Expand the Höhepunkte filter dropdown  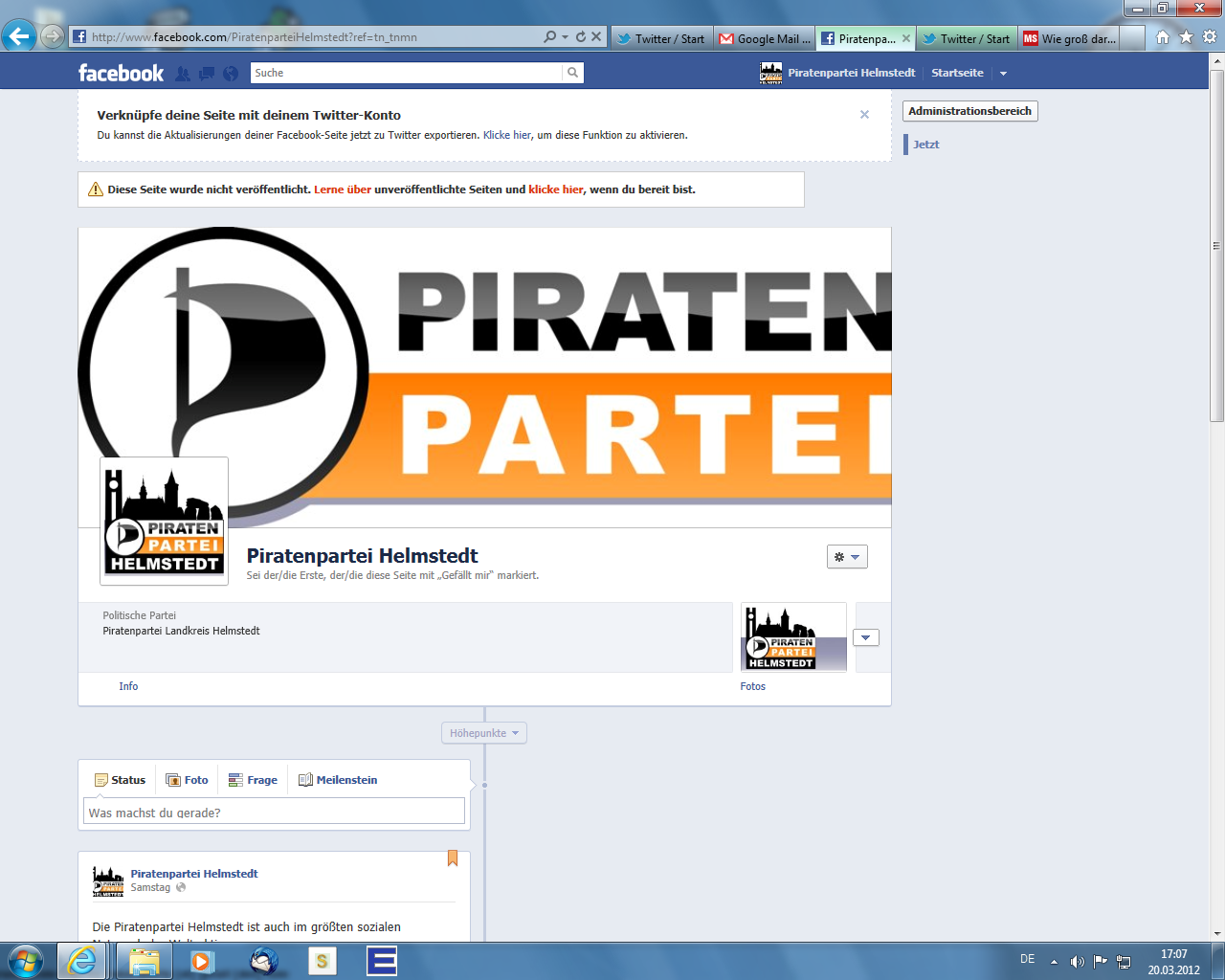coord(484,733)
